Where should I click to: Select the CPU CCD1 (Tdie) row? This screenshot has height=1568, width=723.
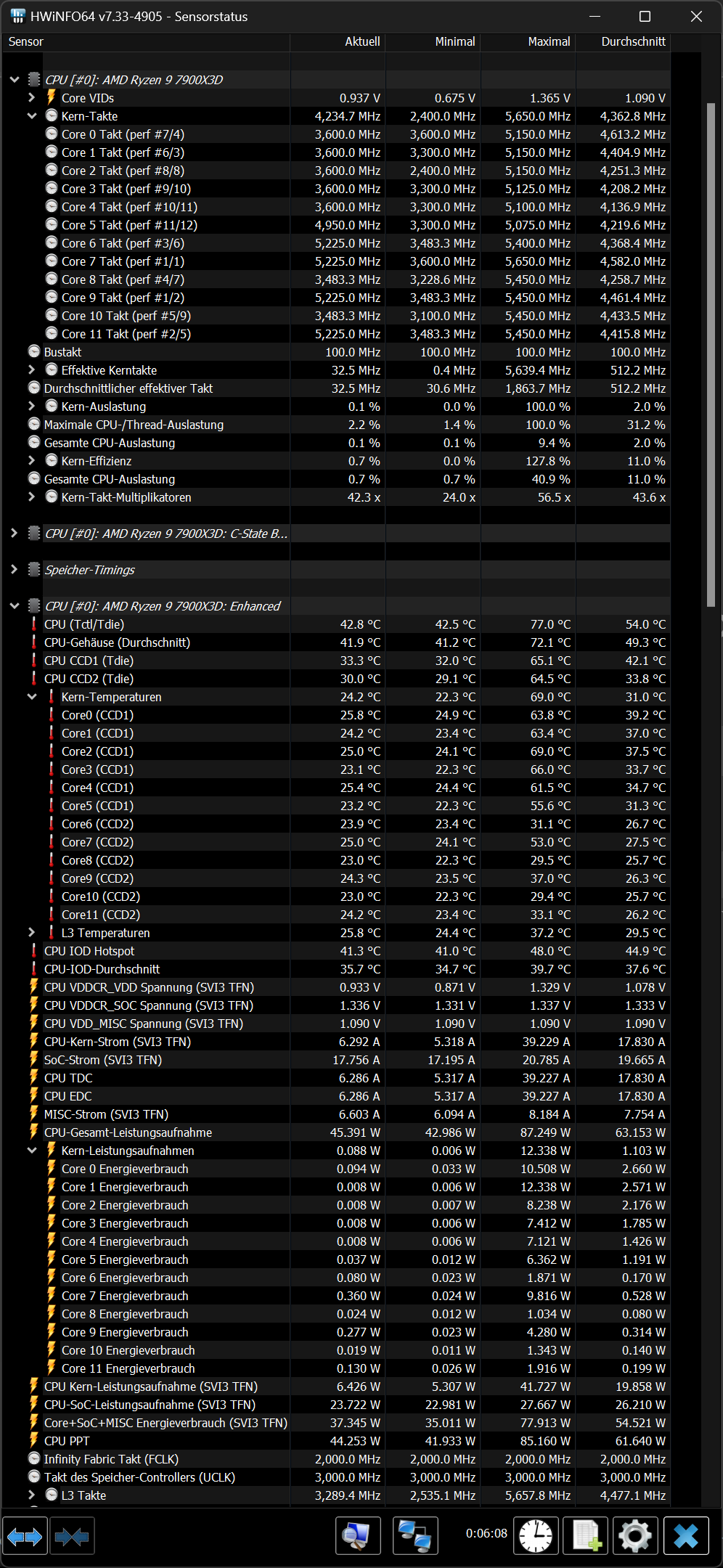pyautogui.click(x=336, y=660)
